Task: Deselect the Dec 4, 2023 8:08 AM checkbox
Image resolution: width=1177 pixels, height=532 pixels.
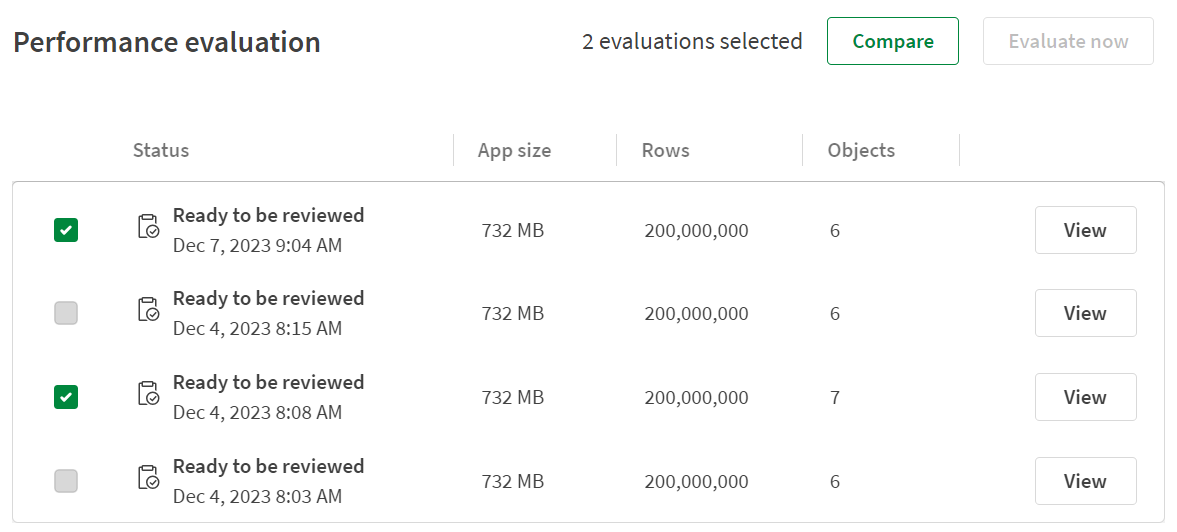Action: point(66,398)
